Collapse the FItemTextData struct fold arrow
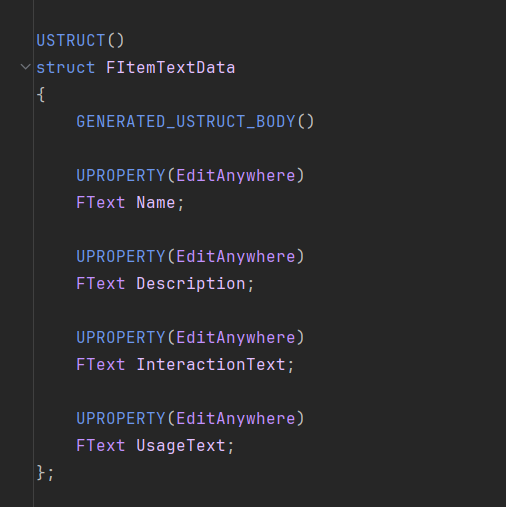The width and height of the screenshot is (506, 507). click(26, 67)
